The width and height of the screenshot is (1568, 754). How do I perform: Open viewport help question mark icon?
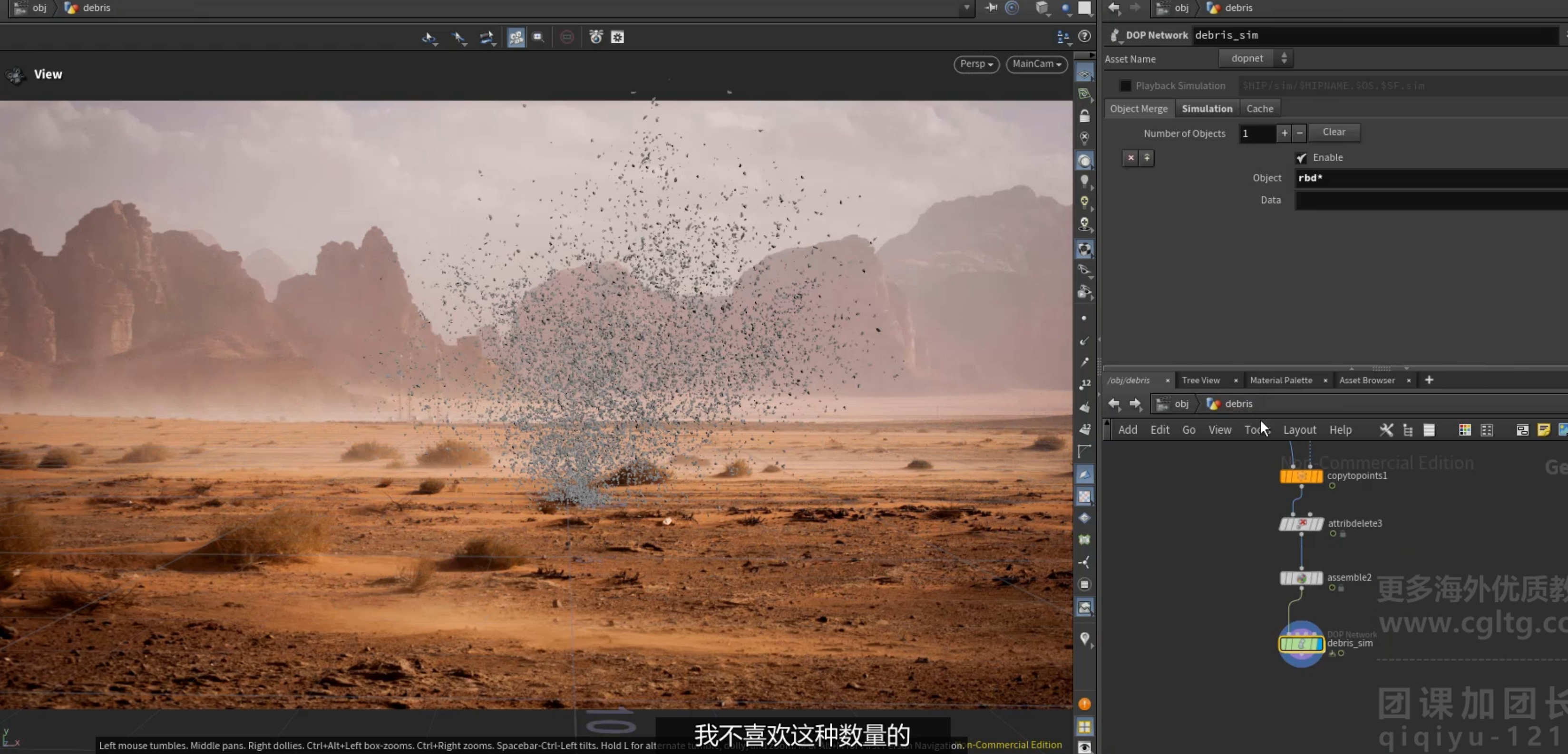pos(1084,37)
